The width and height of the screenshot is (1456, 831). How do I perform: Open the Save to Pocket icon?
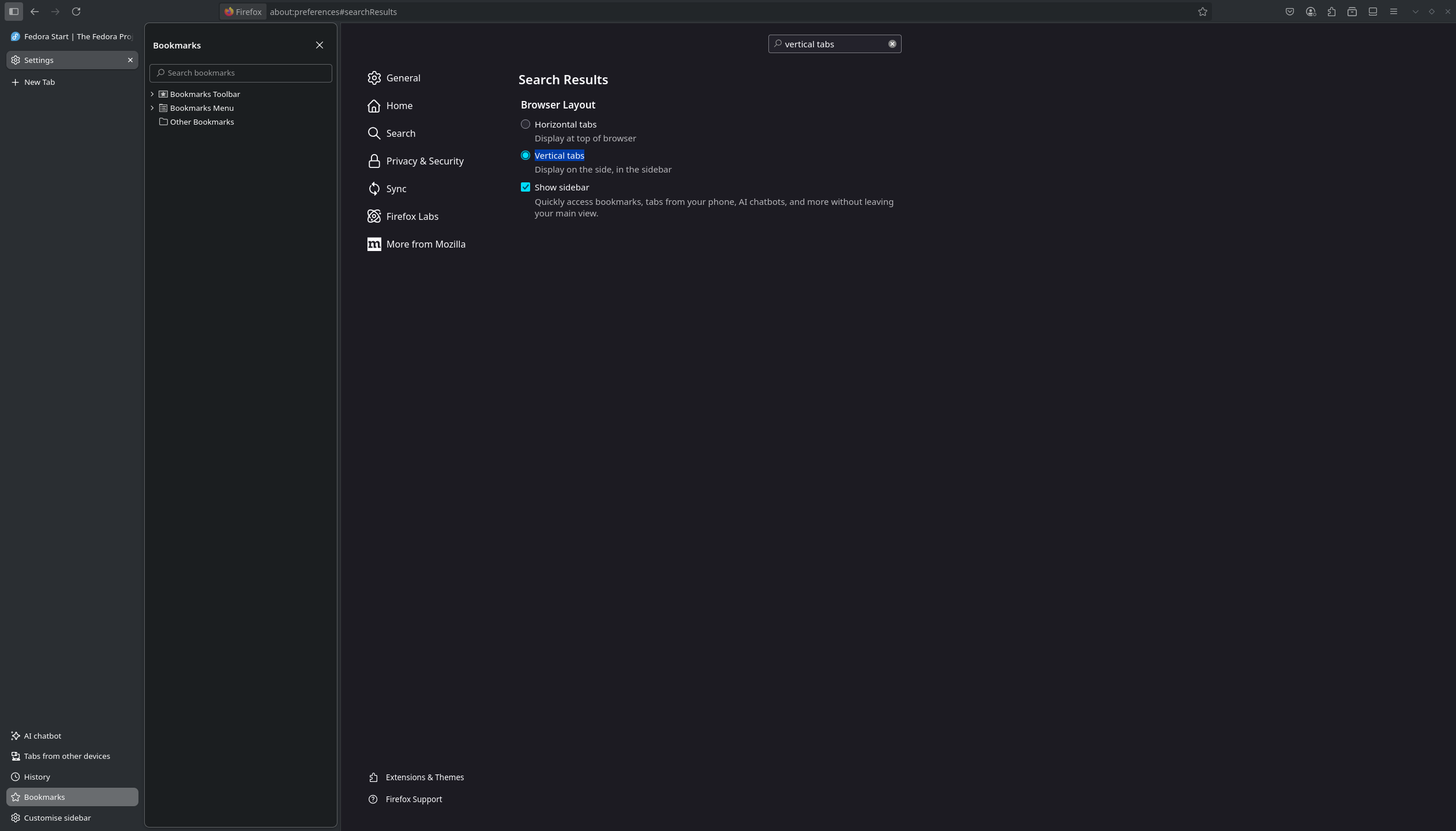[x=1290, y=12]
